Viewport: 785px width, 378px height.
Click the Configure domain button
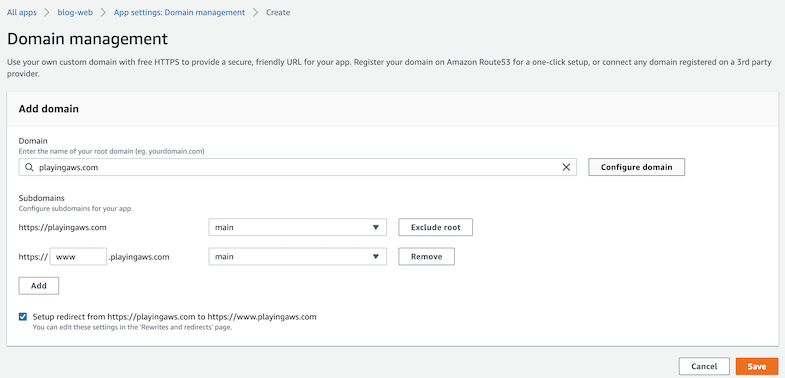click(636, 167)
